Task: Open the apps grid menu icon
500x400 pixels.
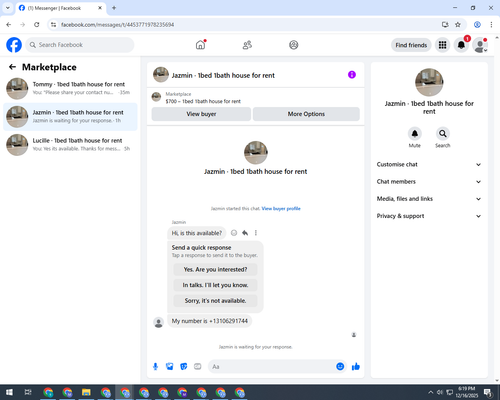Action: pos(442,45)
